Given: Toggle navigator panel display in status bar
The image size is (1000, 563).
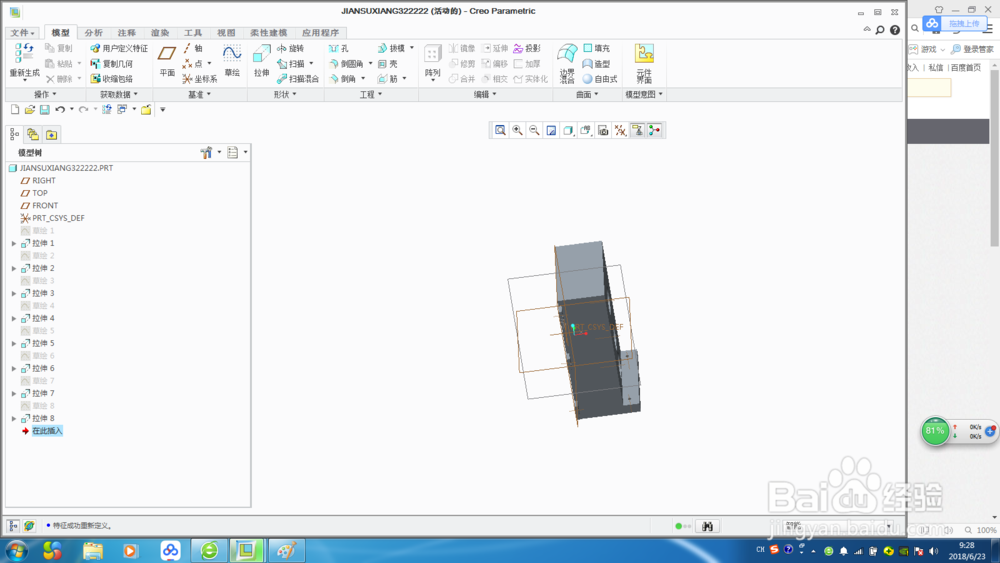Looking at the screenshot, I should pos(13,526).
